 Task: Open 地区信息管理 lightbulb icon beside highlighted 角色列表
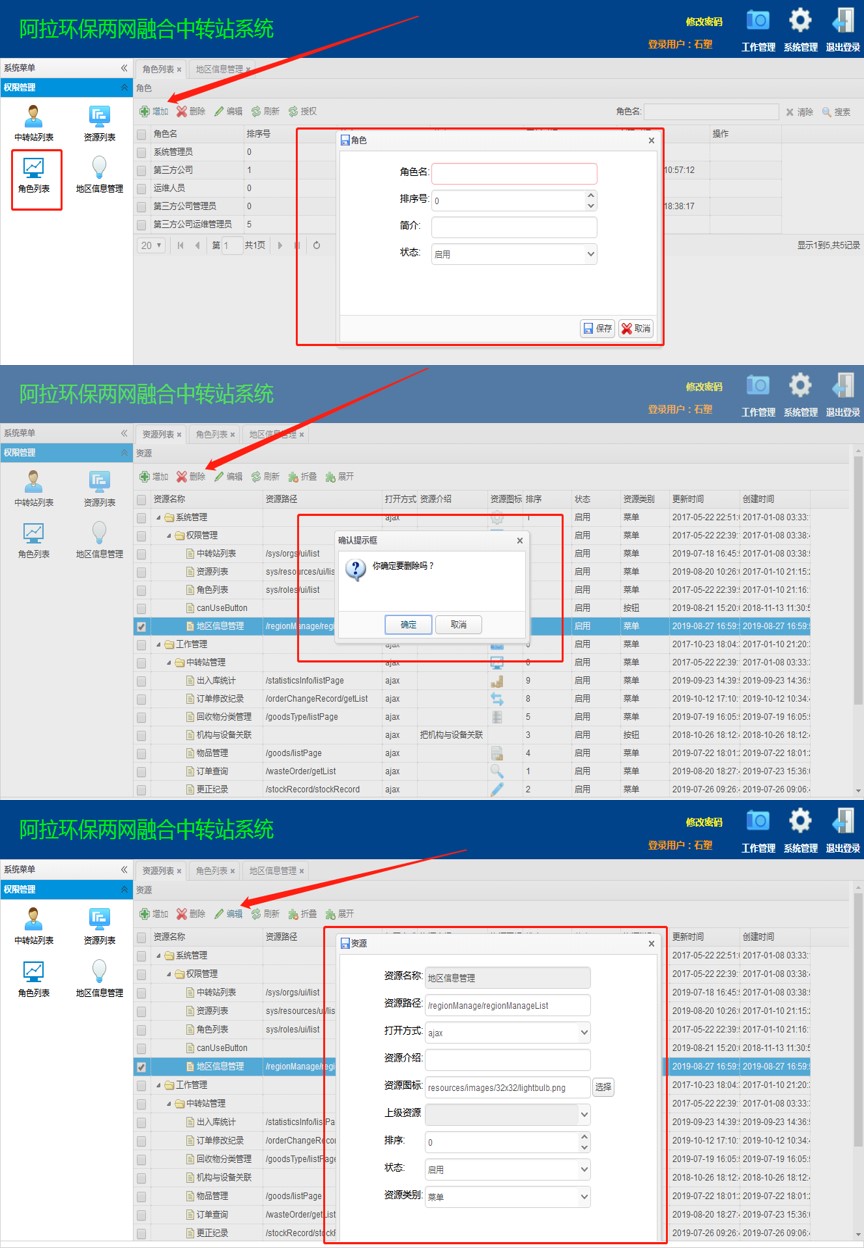99,177
